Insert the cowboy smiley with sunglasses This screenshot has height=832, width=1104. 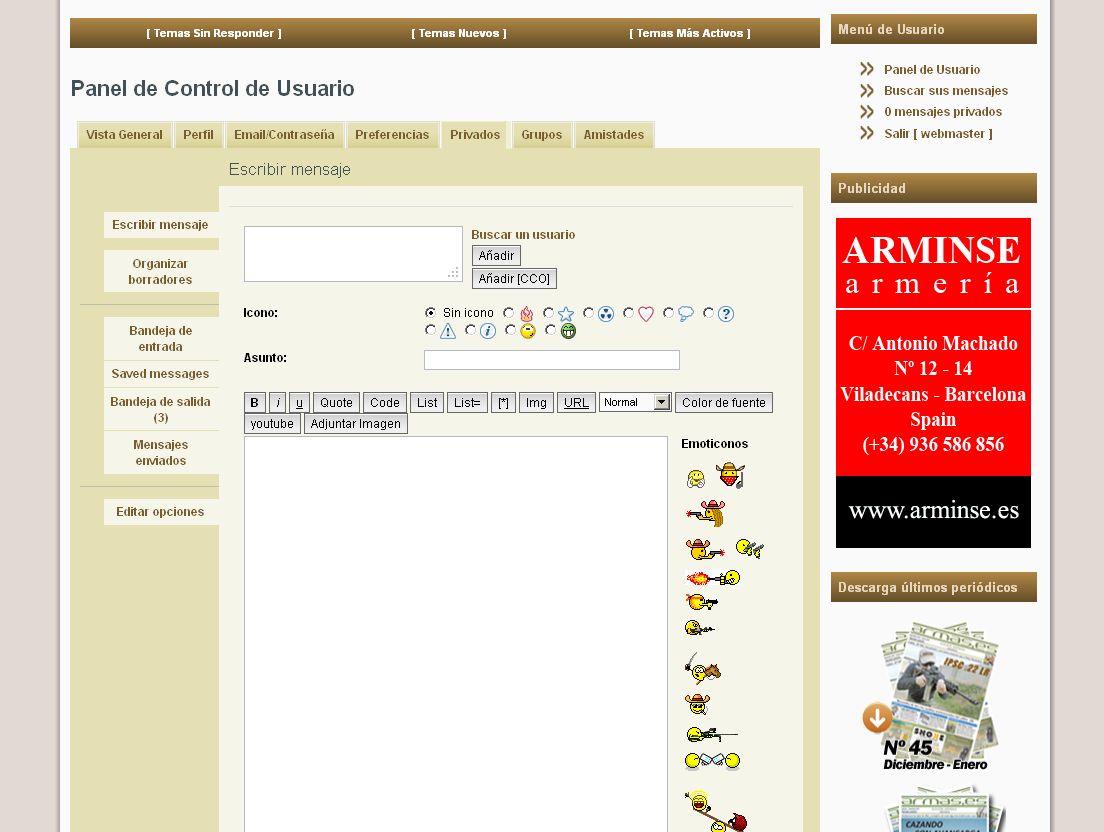pyautogui.click(x=697, y=704)
